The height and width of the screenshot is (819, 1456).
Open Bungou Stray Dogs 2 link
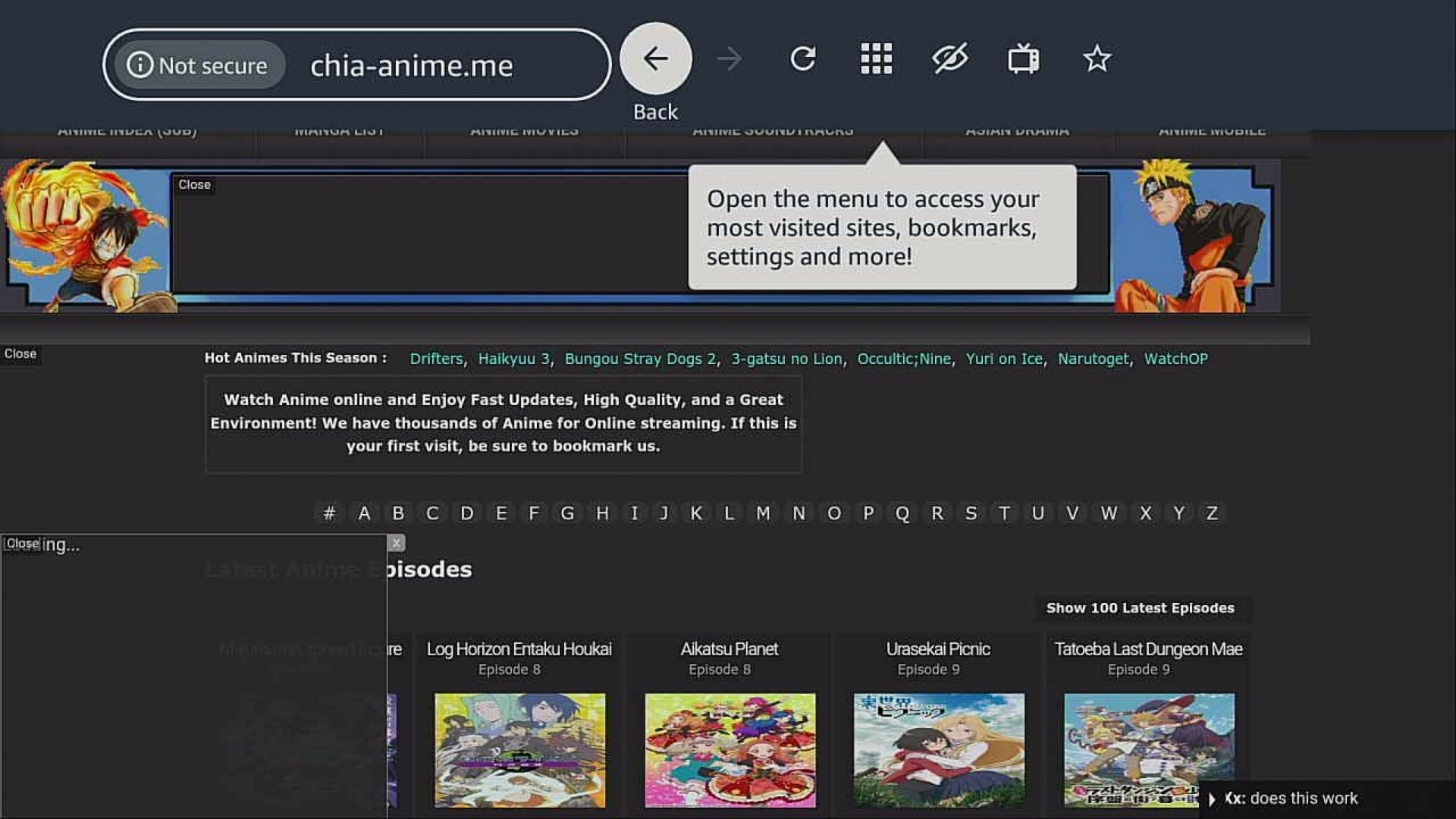point(640,359)
